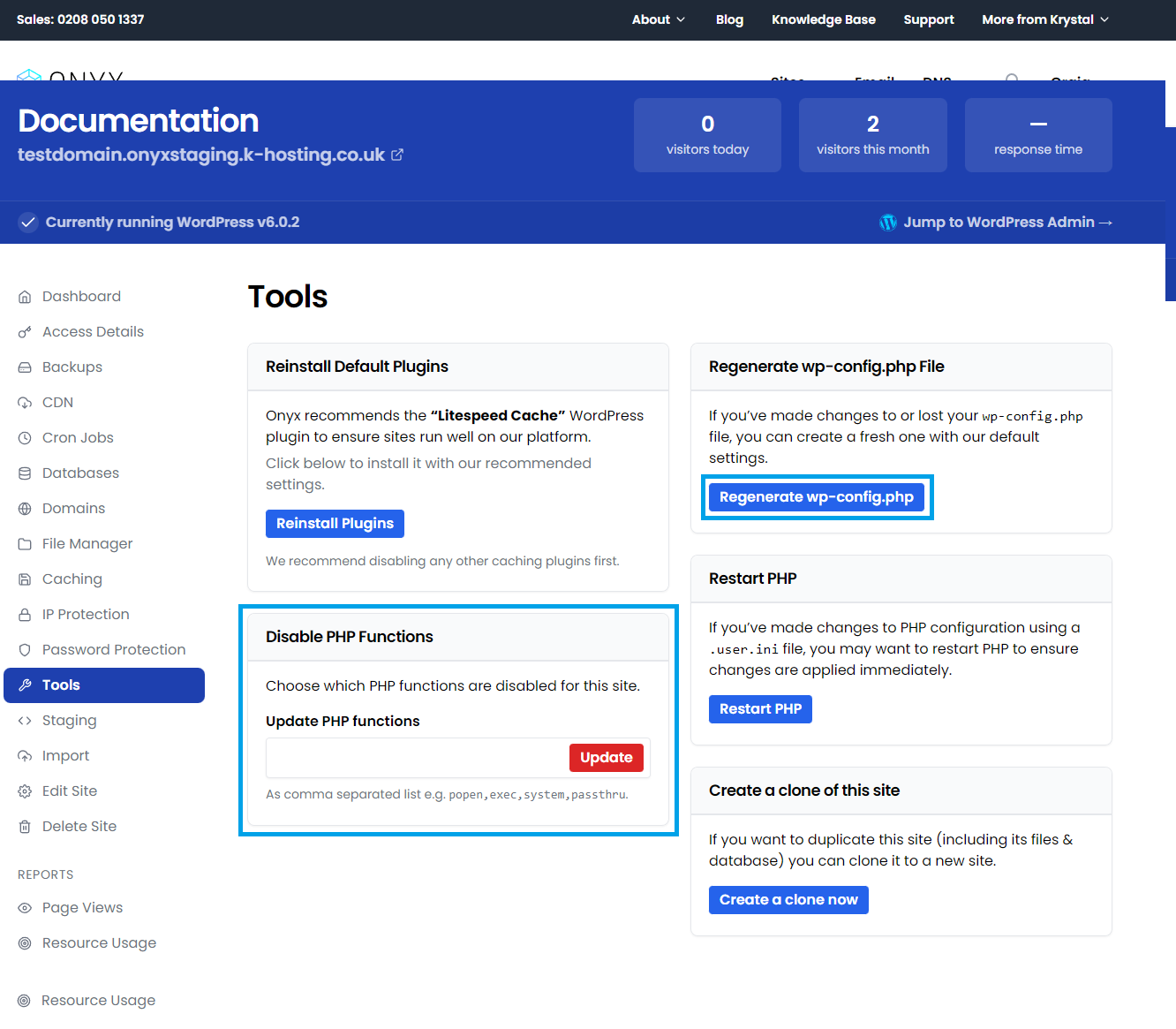The width and height of the screenshot is (1176, 1029).
Task: Click the Edit Site gear icon
Action: tap(25, 791)
